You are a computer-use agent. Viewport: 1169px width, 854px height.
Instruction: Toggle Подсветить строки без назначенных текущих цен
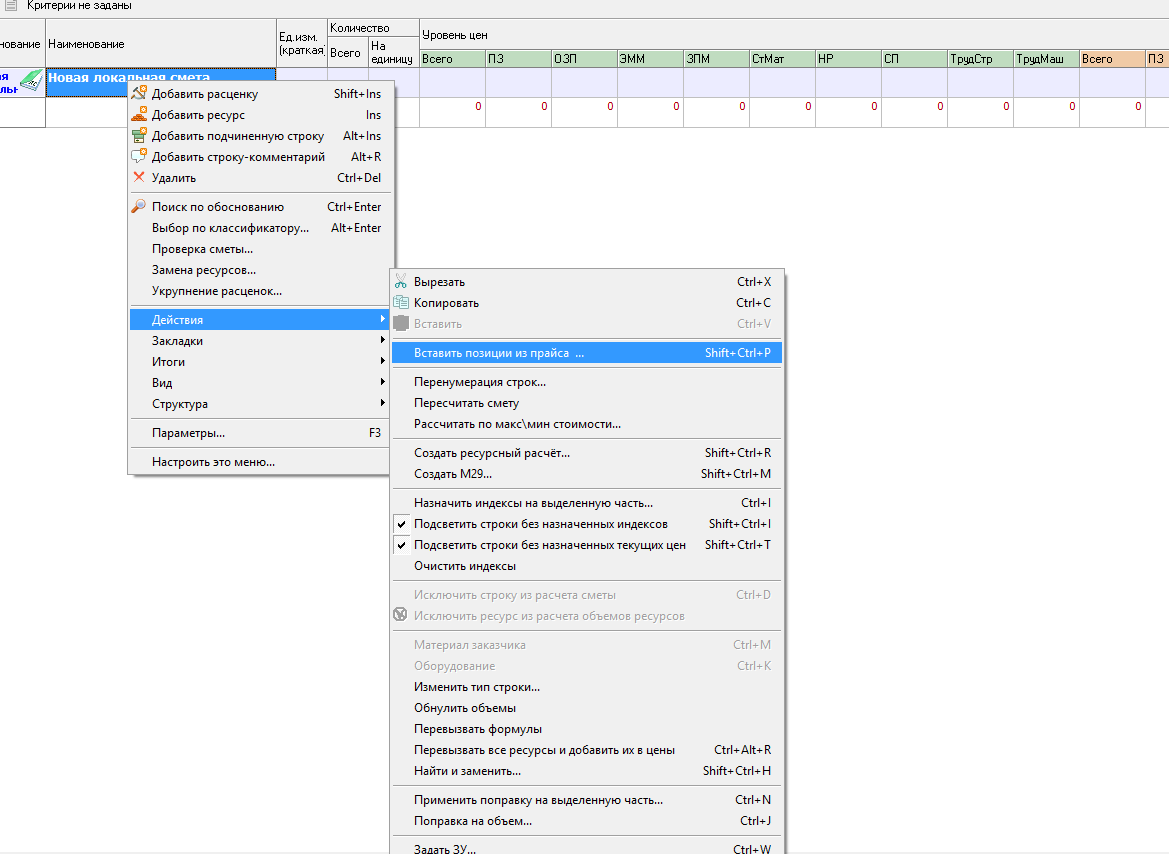tap(549, 545)
